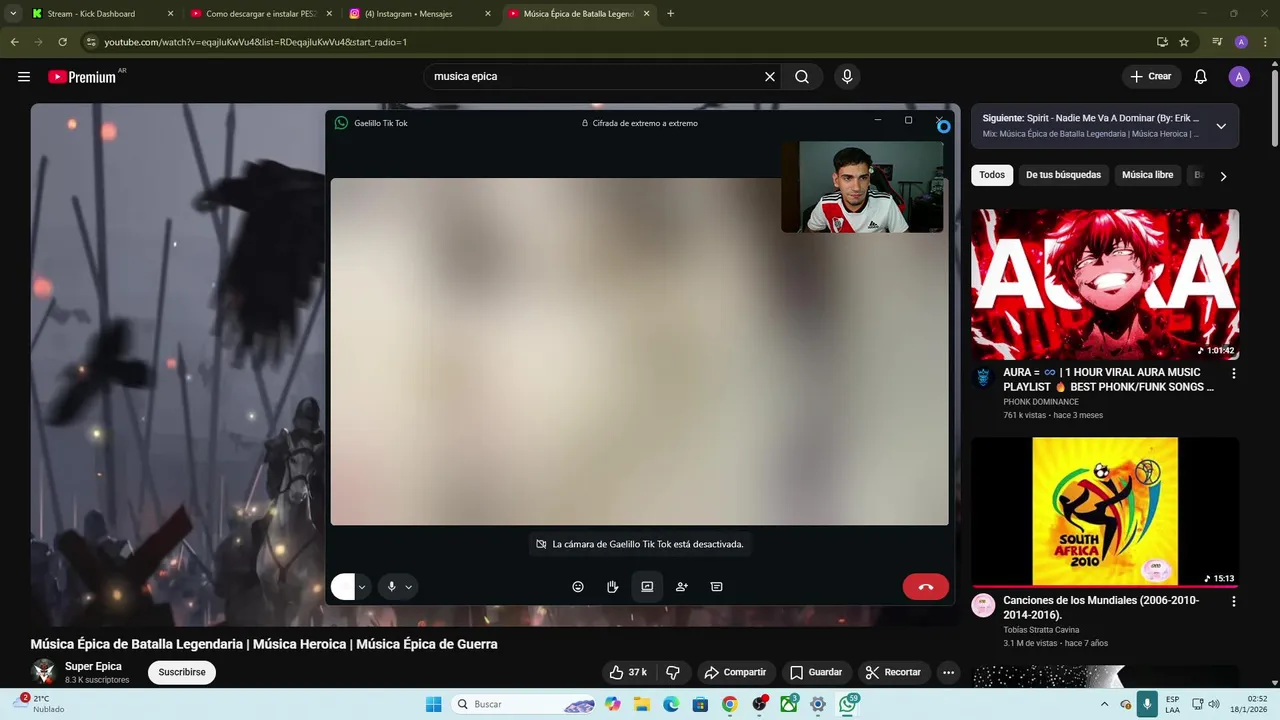Show more filter chips with arrow
The image size is (1280, 720).
click(x=1223, y=176)
